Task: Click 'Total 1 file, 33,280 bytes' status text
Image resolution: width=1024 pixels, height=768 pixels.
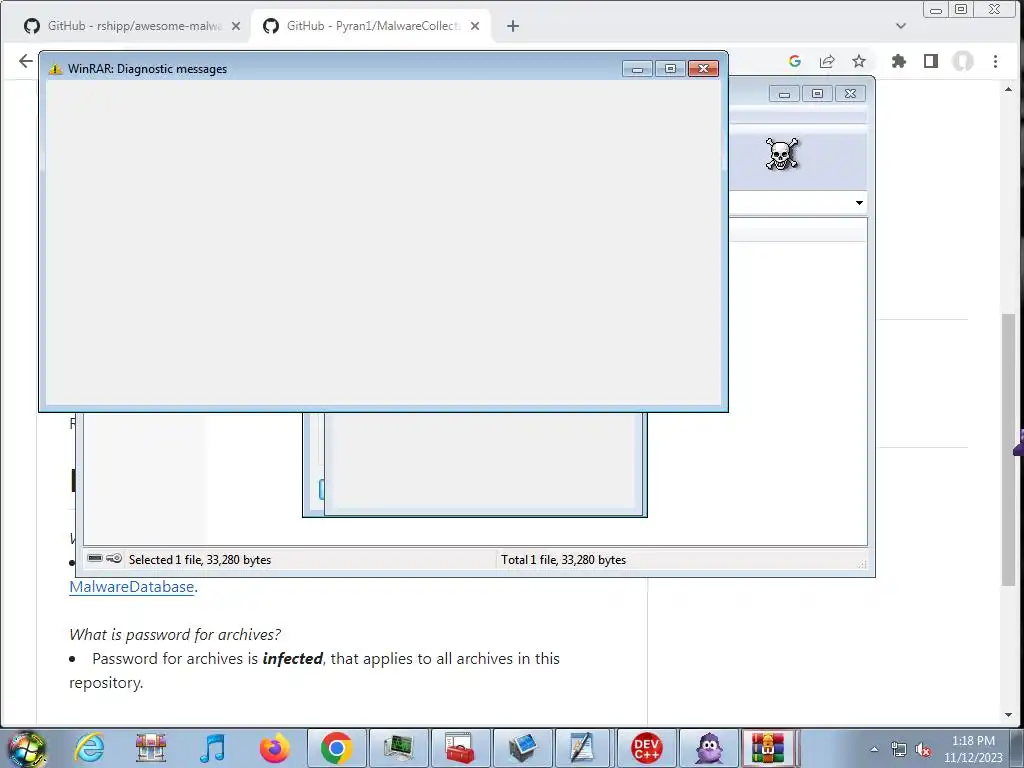Action: coord(564,560)
